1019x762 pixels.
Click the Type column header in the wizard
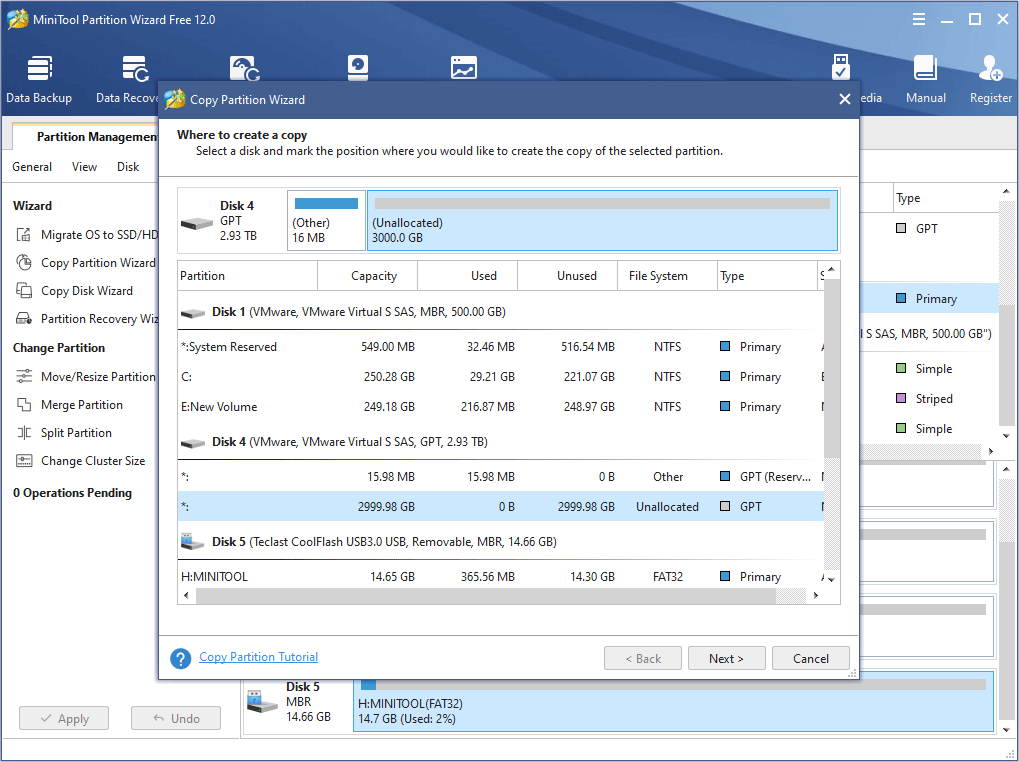(767, 275)
